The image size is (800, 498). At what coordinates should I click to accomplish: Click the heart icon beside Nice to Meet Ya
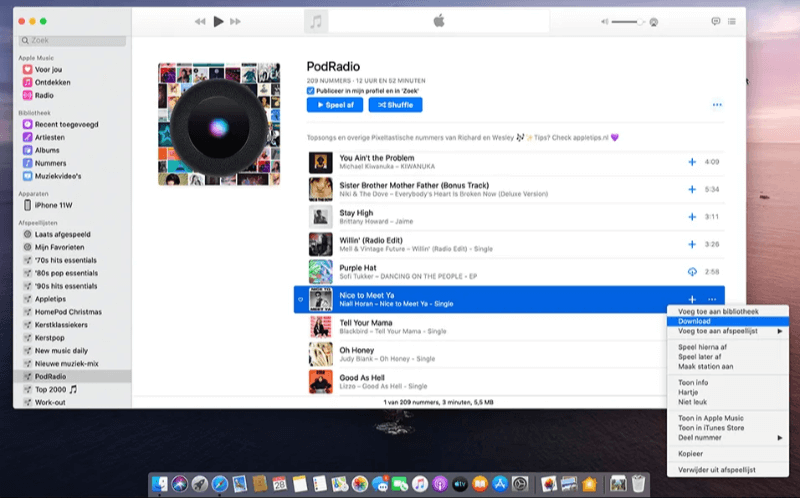[301, 299]
